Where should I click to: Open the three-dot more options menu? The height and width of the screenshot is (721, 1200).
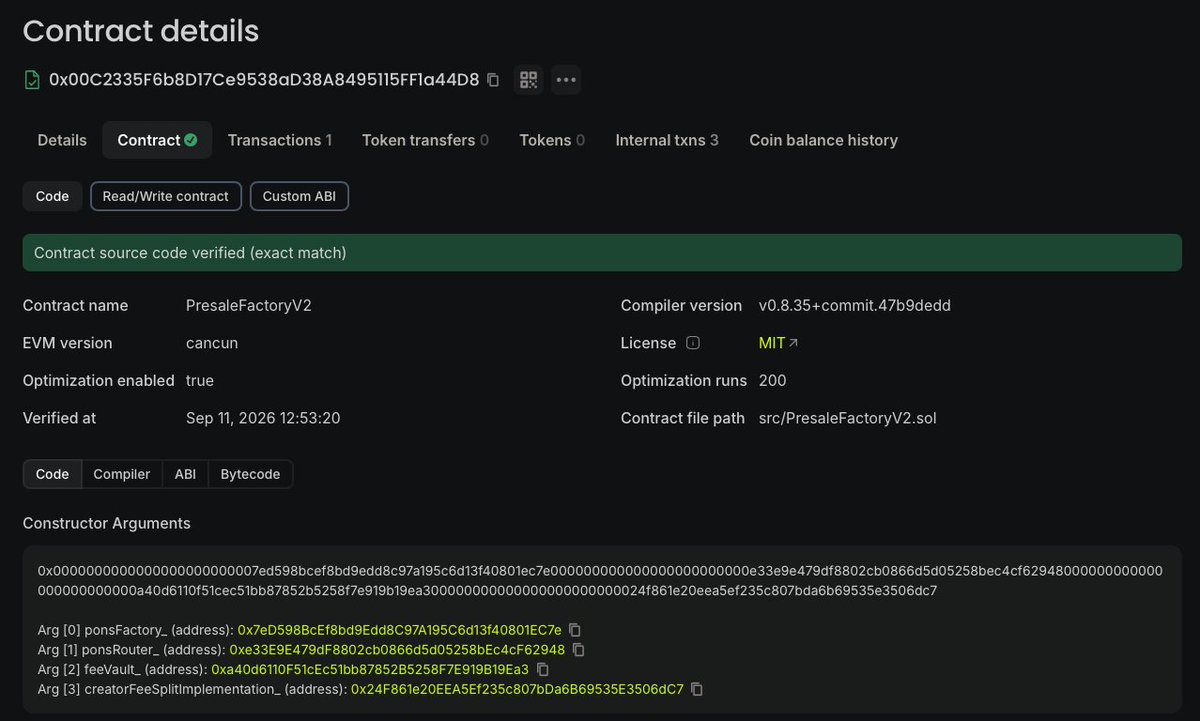coord(566,80)
